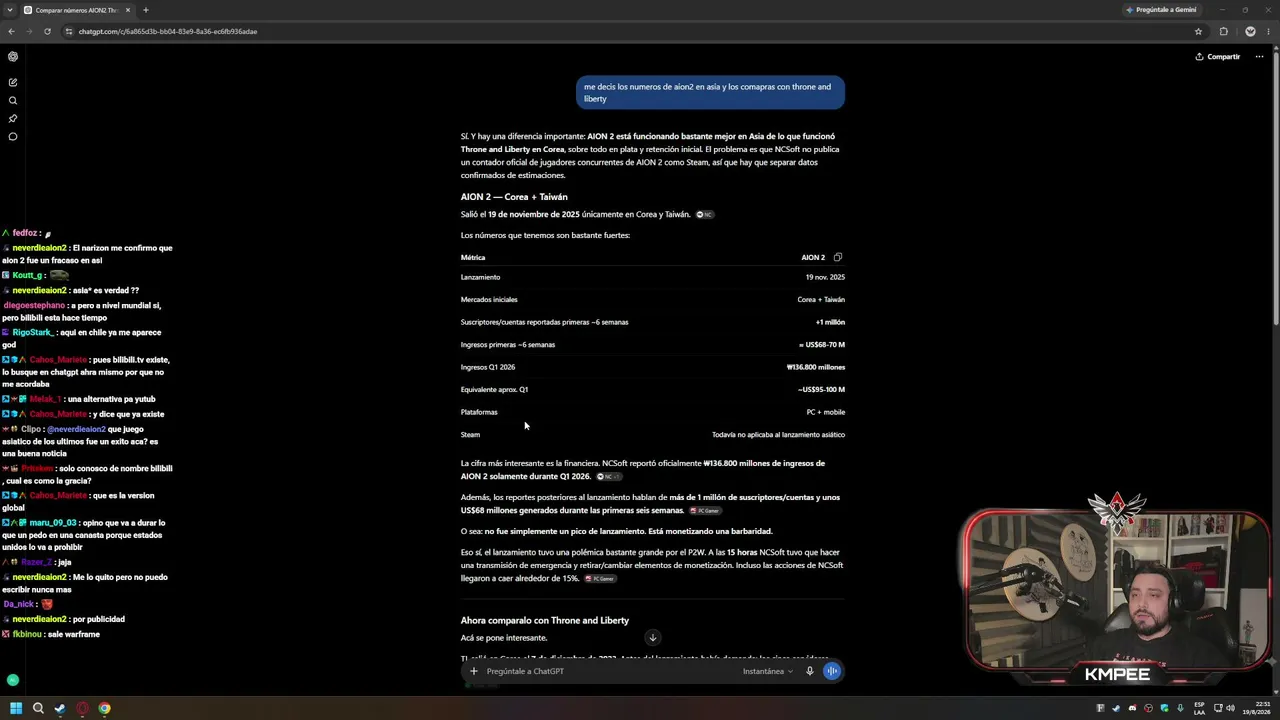Viewport: 1280px width, 720px height.
Task: Click the pin icon in ChatGPT sidebar
Action: pyautogui.click(x=13, y=118)
